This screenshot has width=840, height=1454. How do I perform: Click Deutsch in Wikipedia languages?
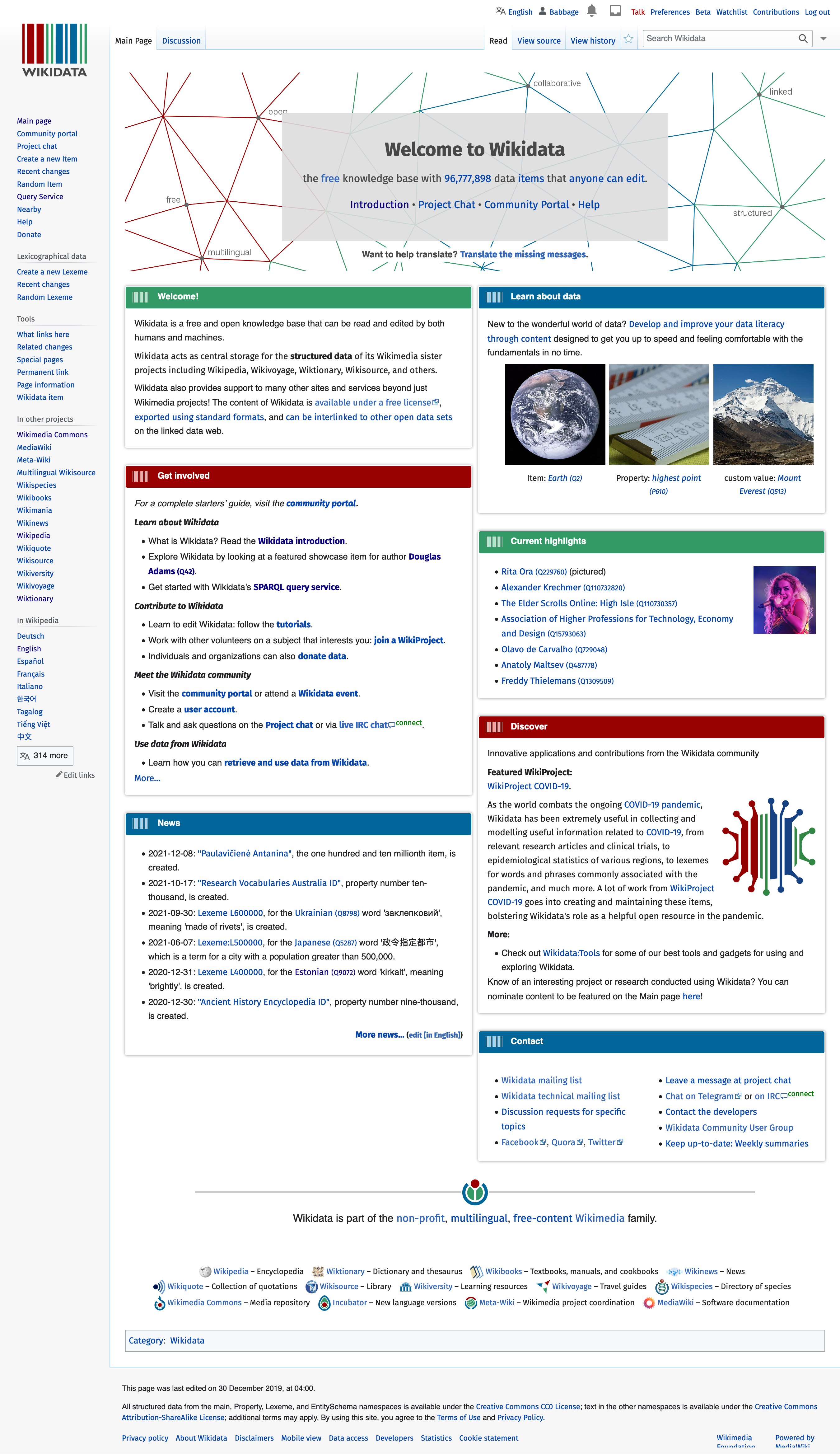pyautogui.click(x=30, y=636)
